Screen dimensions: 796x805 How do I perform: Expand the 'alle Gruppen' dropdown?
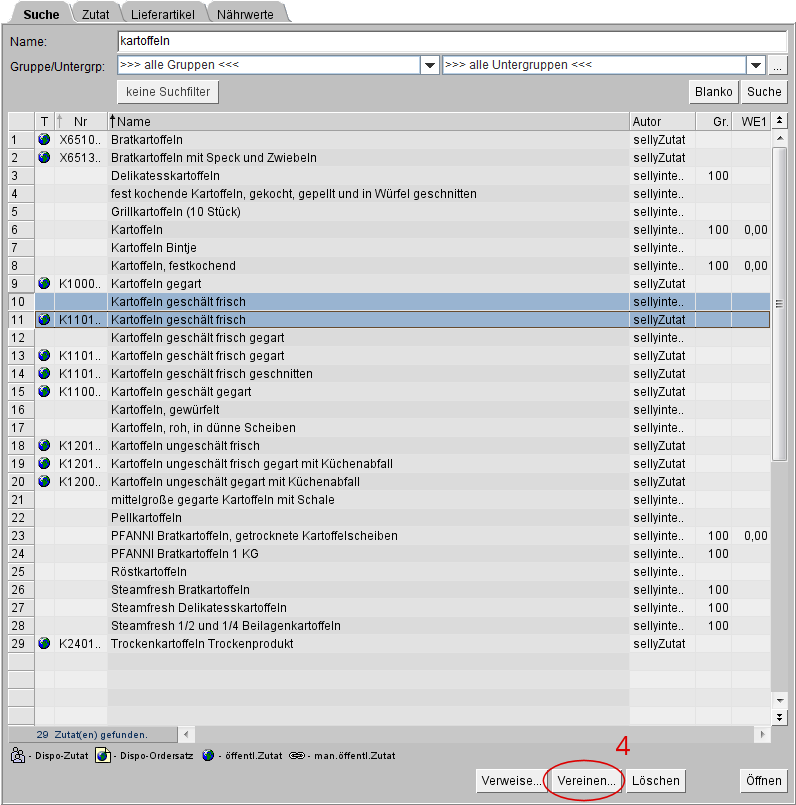[x=429, y=66]
